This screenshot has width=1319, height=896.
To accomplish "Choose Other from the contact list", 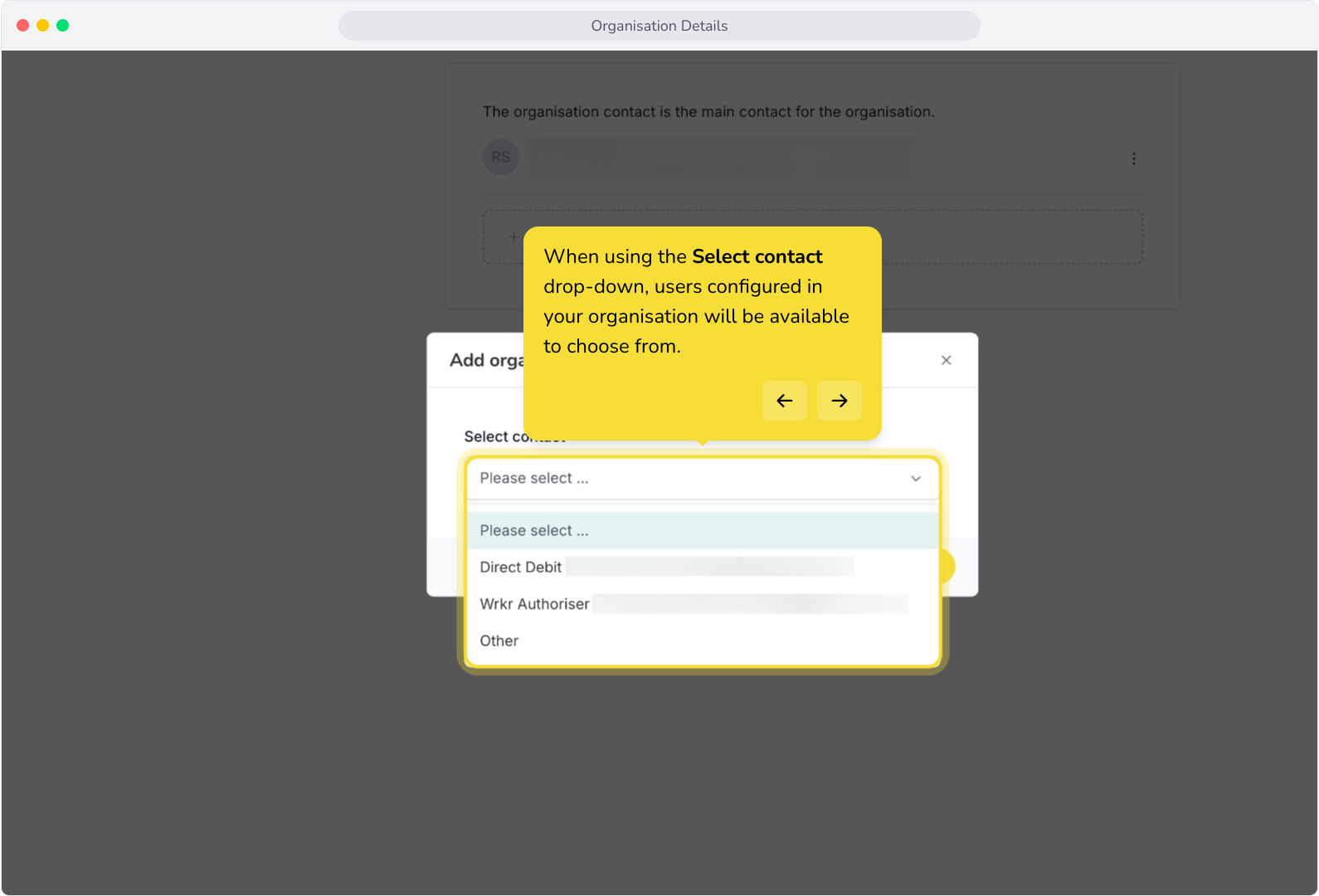I will coord(703,640).
